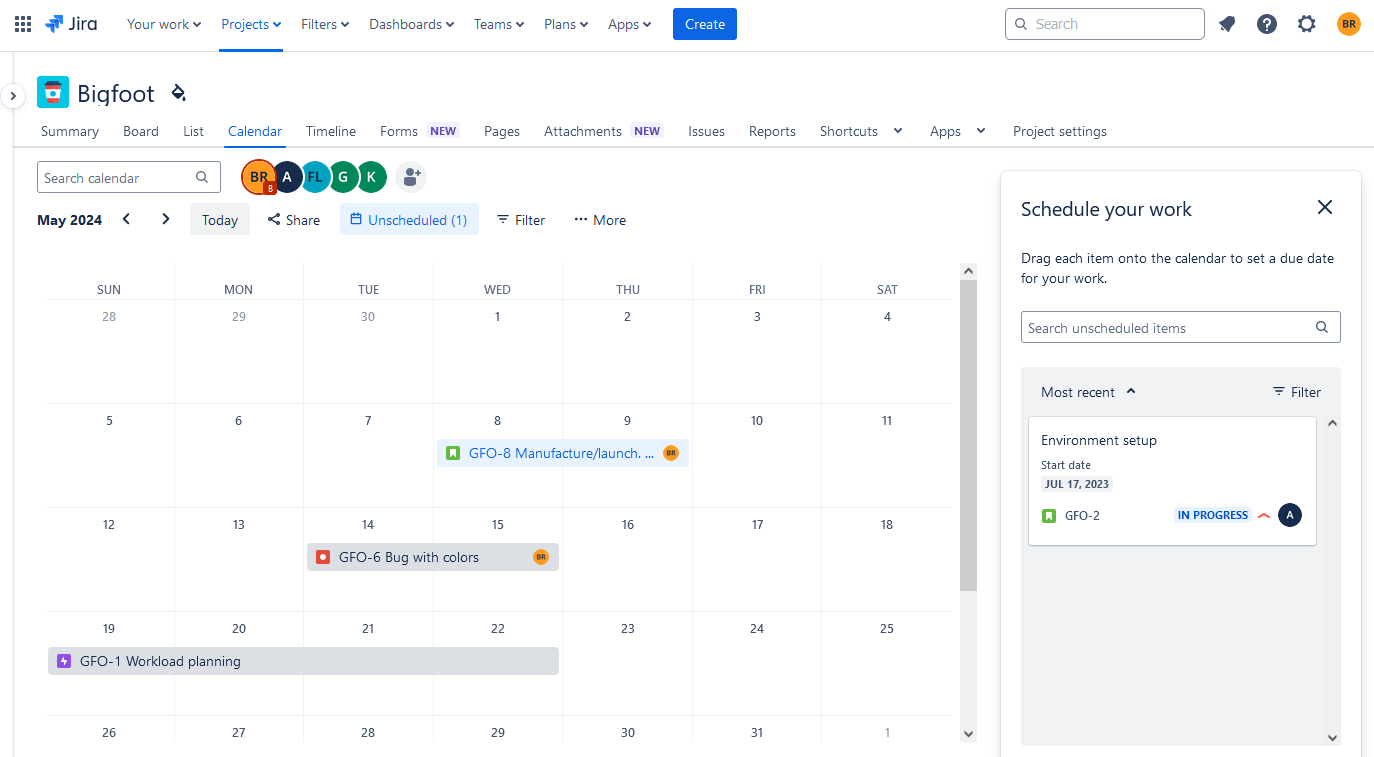Expand the collapsed sidebar arrow
The width and height of the screenshot is (1374, 757).
coord(12,96)
